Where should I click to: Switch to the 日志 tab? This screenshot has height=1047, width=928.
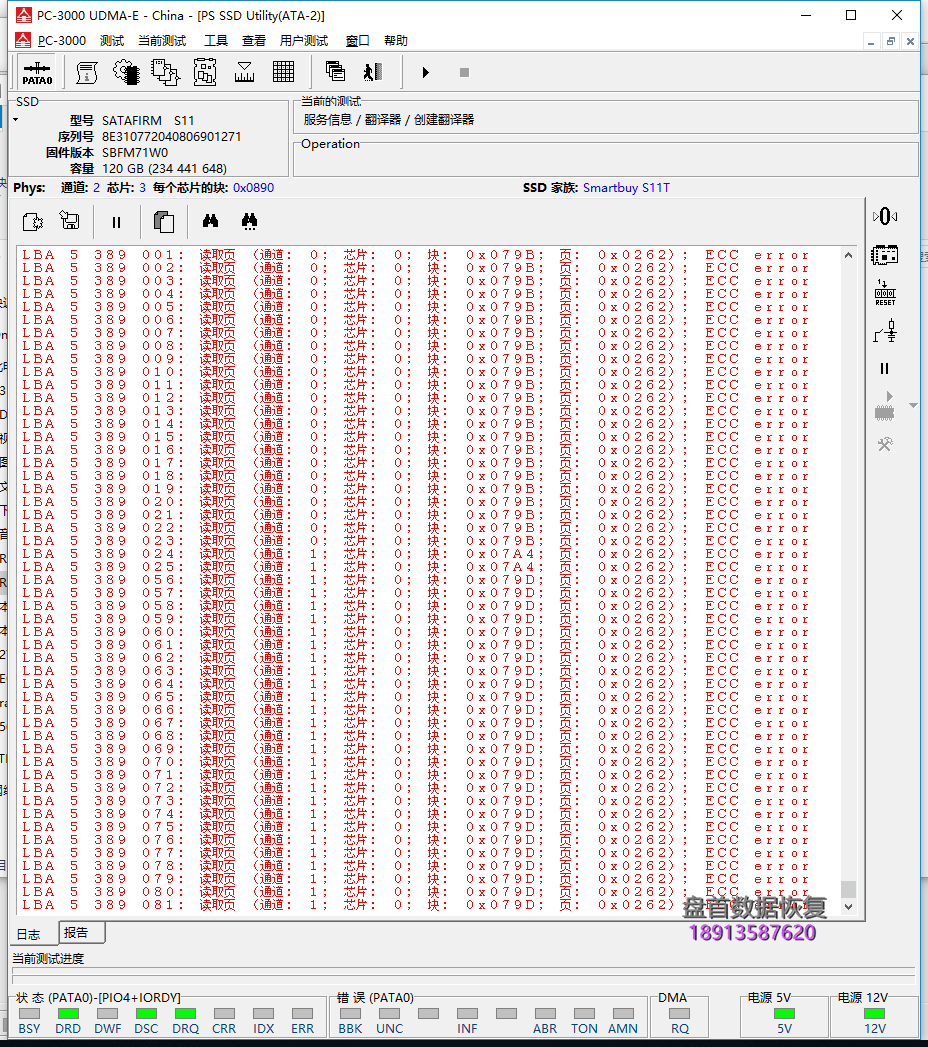pos(29,934)
